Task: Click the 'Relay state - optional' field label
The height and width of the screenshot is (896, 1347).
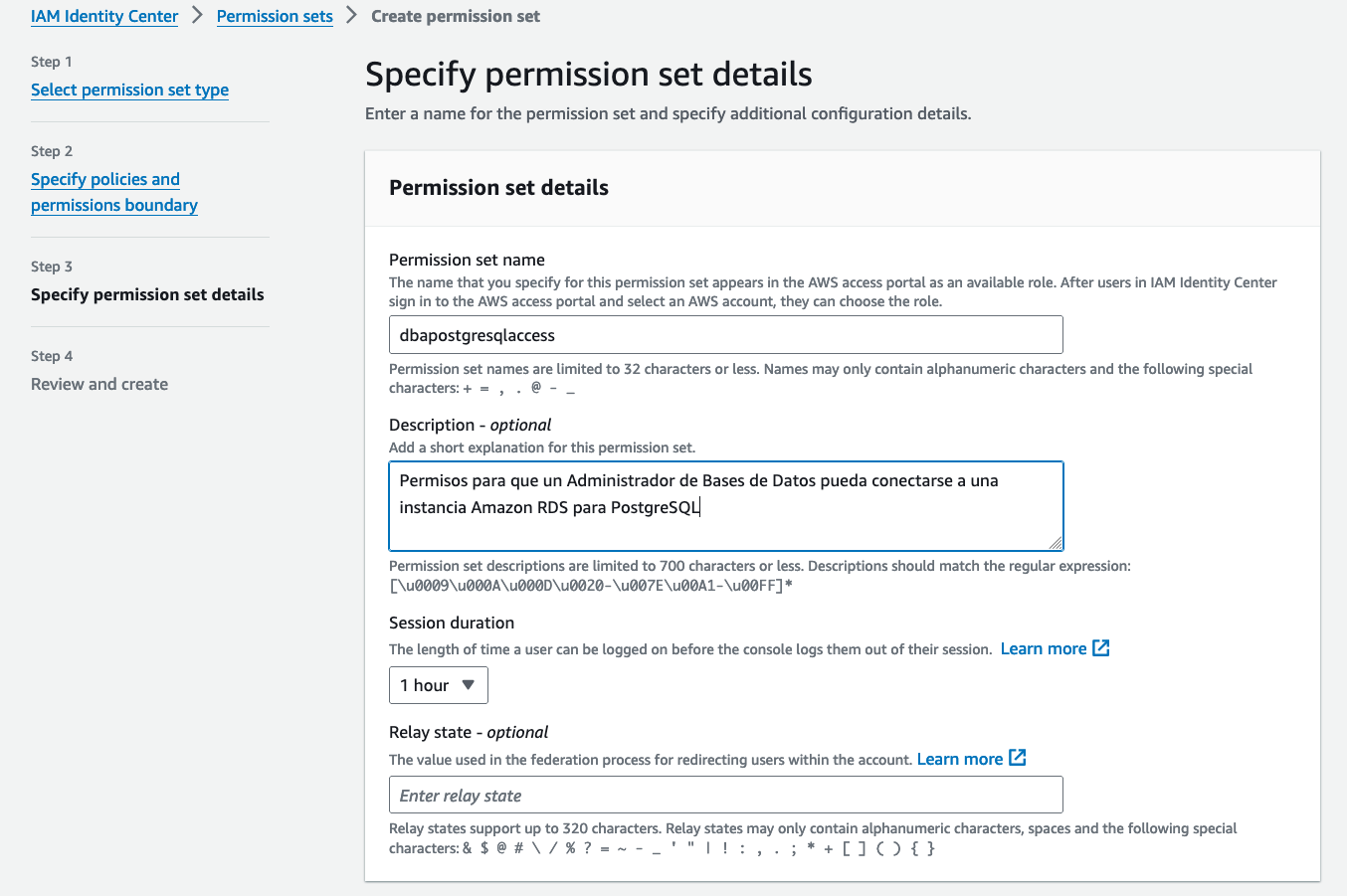Action: pyautogui.click(x=469, y=732)
